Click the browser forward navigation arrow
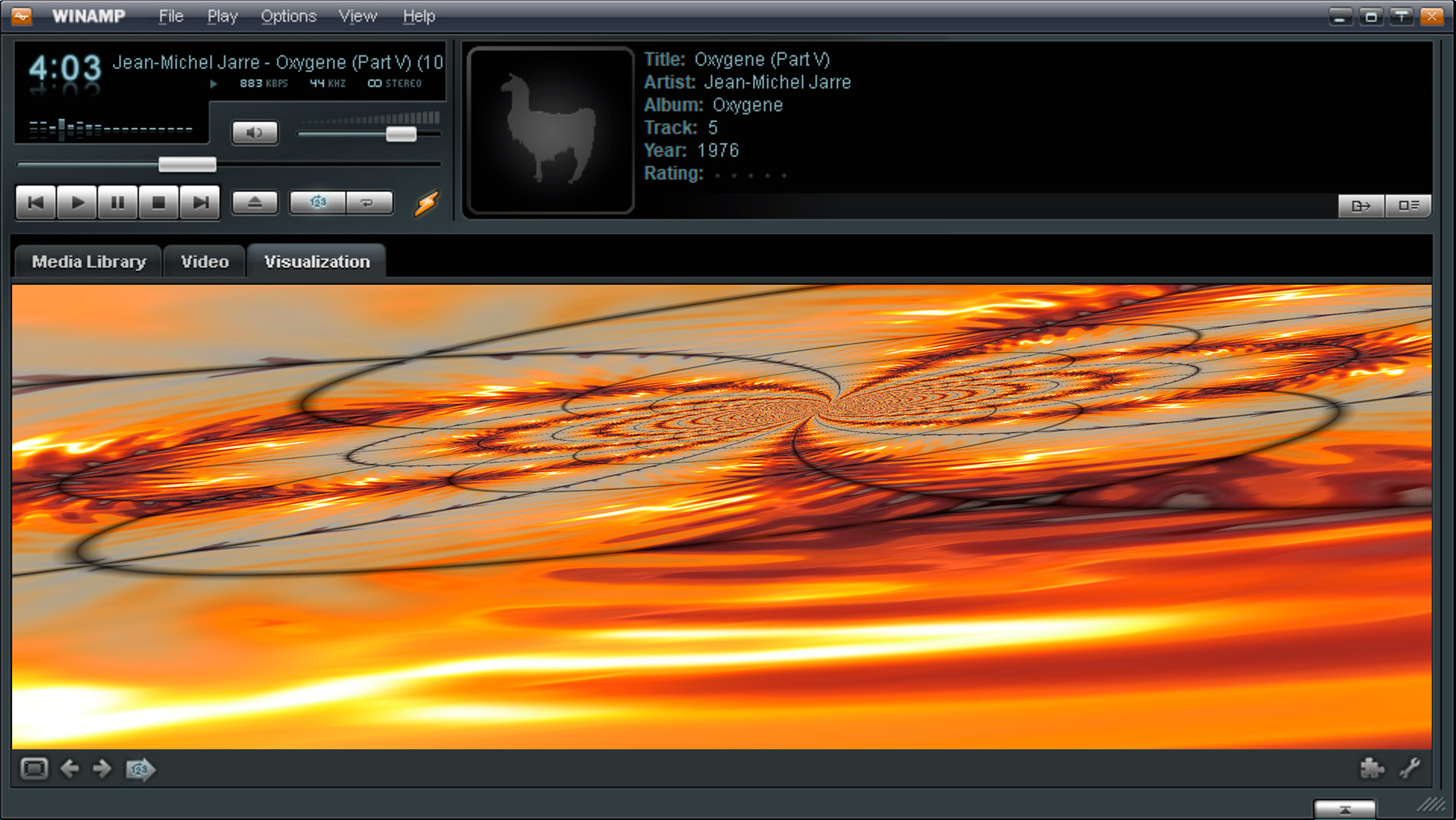The width and height of the screenshot is (1456, 820). pos(101,768)
